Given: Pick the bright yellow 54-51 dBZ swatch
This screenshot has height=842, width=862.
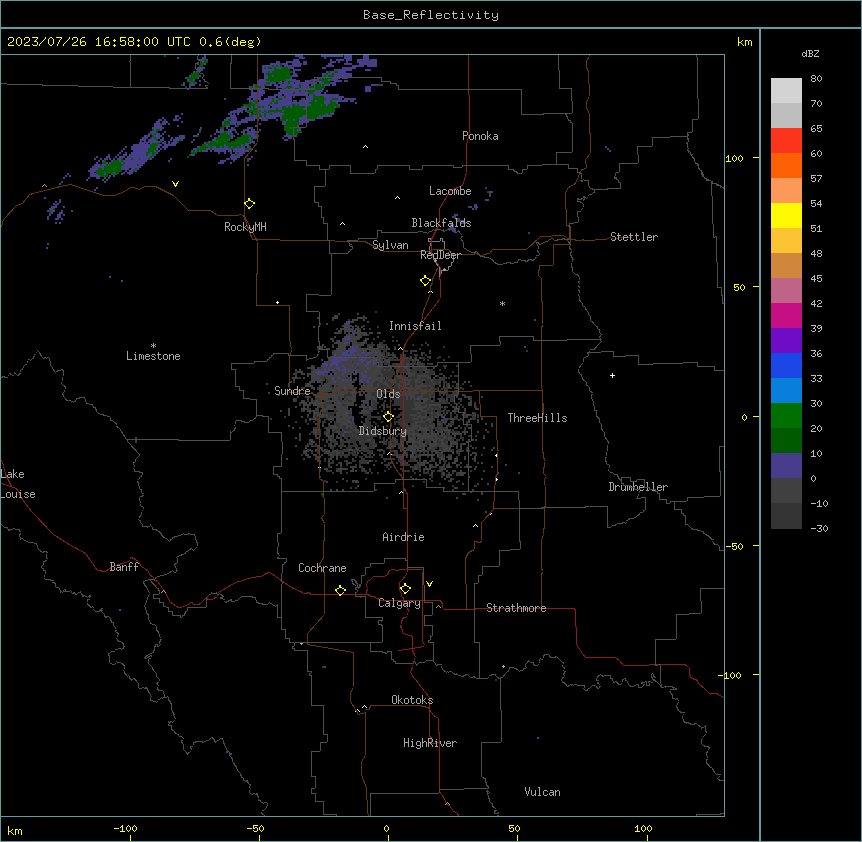Looking at the screenshot, I should pos(786,215).
